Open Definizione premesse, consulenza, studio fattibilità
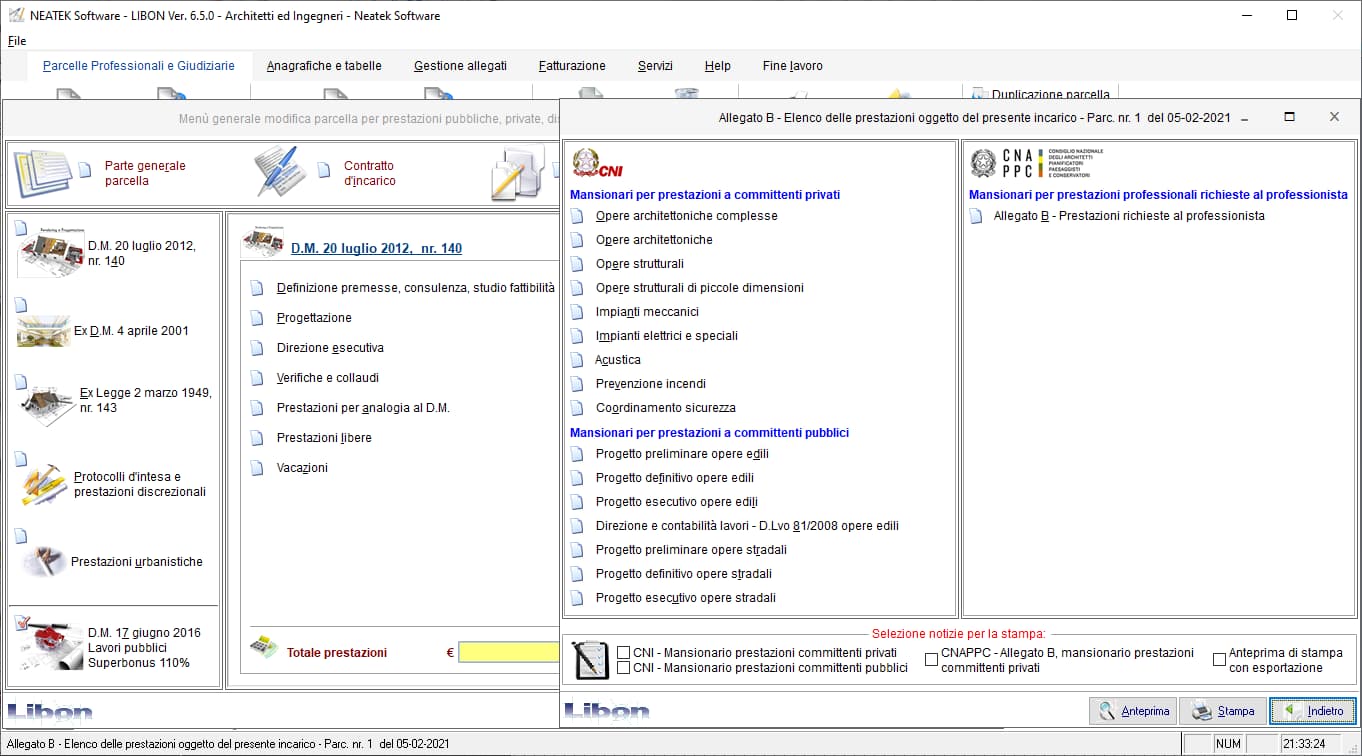 tap(415, 288)
